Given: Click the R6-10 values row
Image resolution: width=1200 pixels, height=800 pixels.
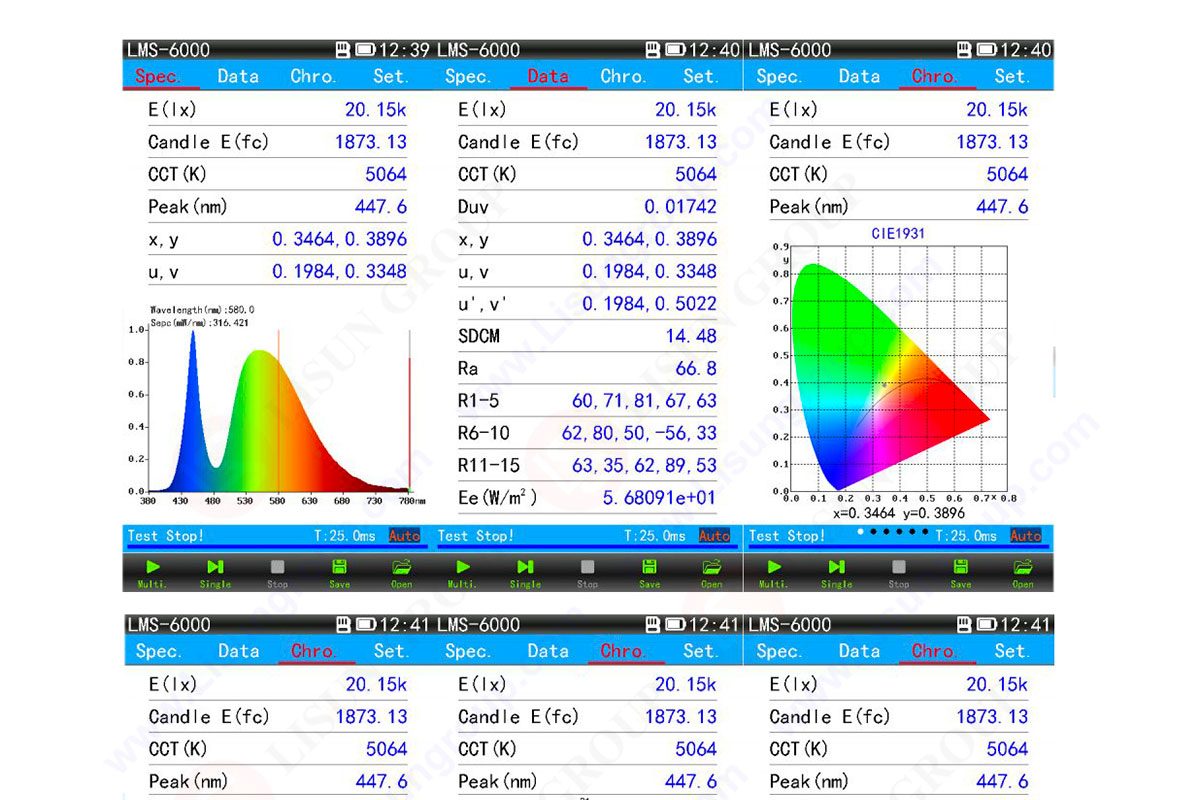Looking at the screenshot, I should (x=588, y=433).
